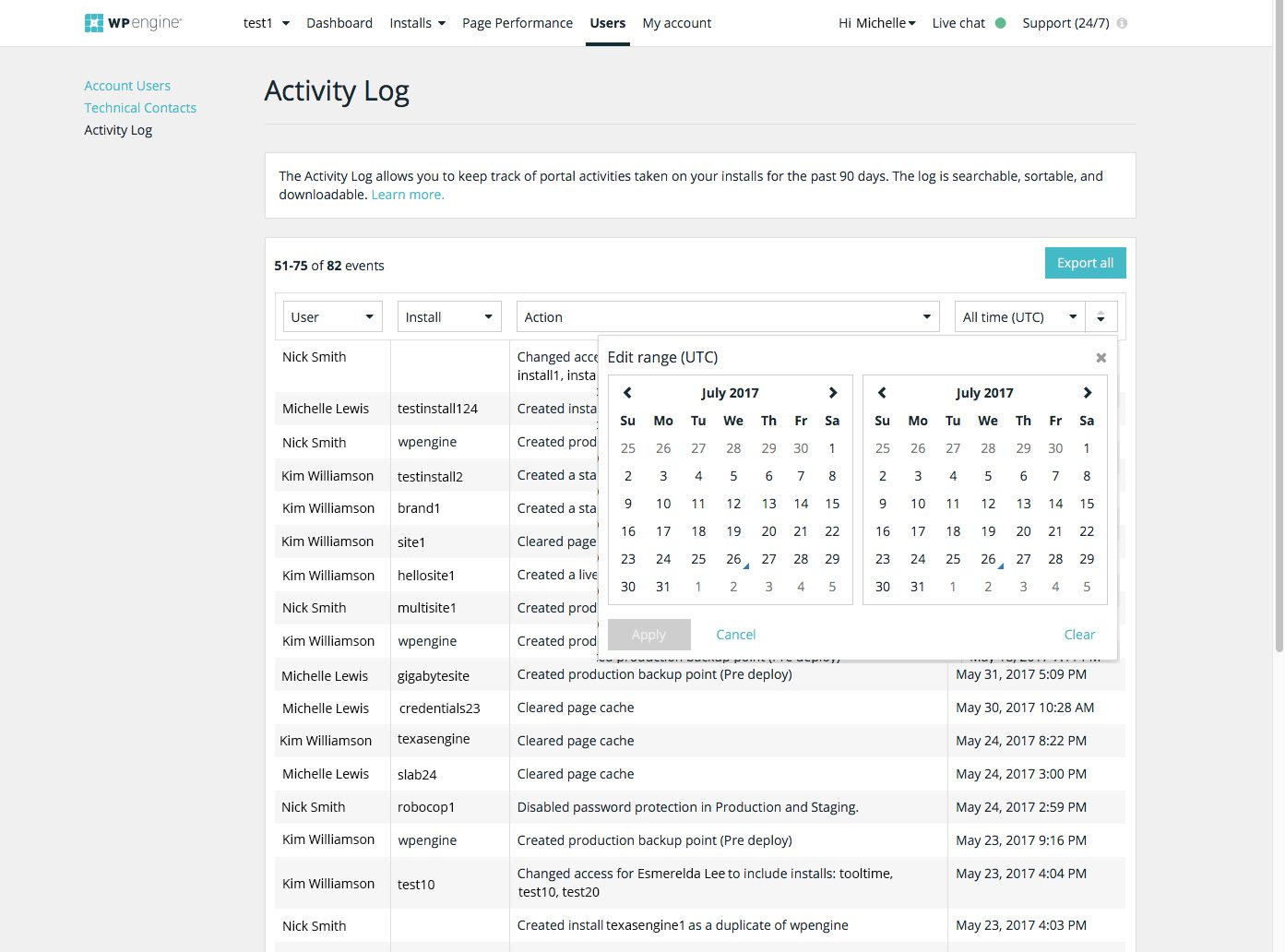1285x952 pixels.
Task: Cancel the date range edit
Action: pos(736,635)
